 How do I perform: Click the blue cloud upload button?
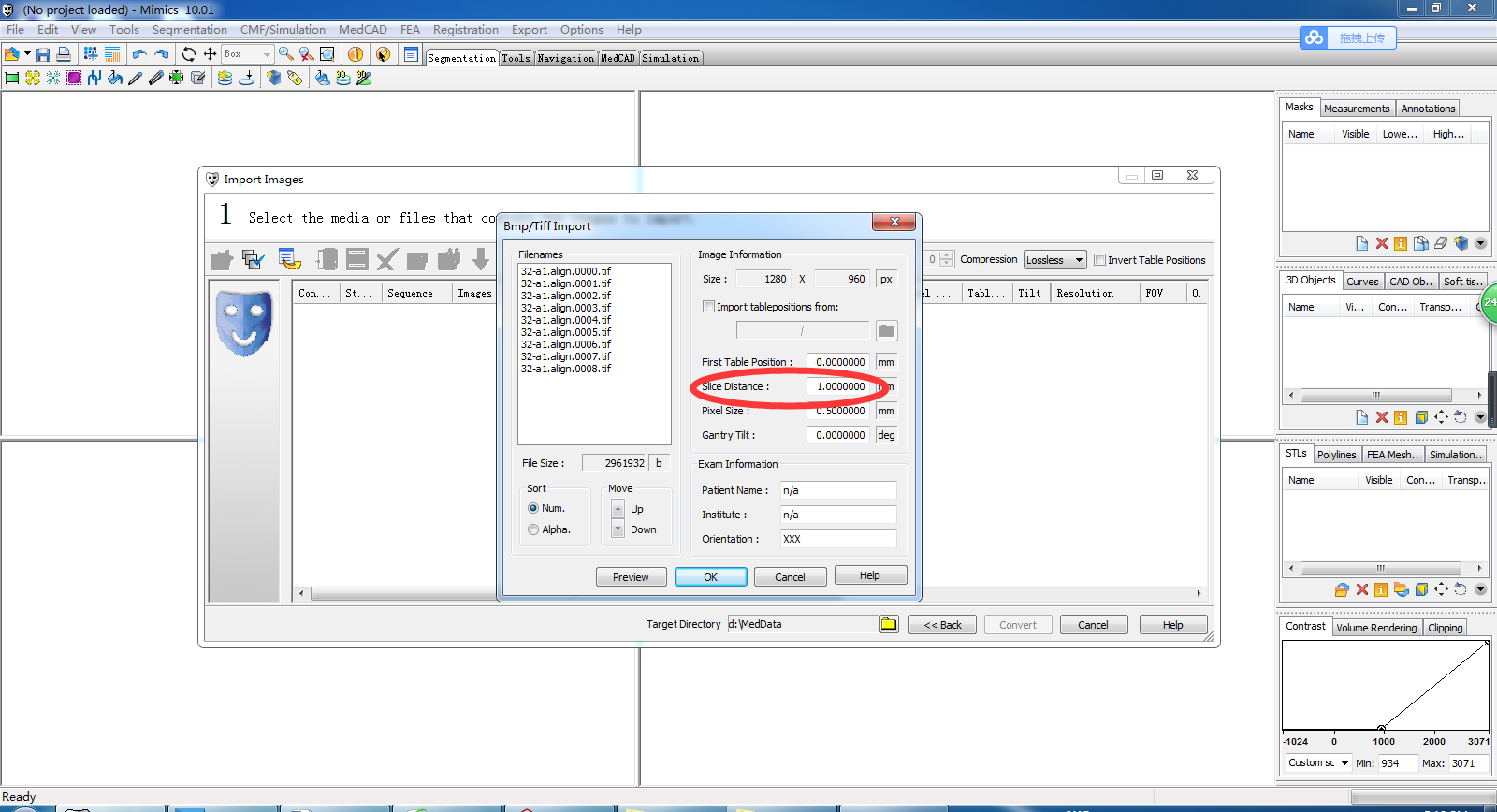coord(1347,37)
